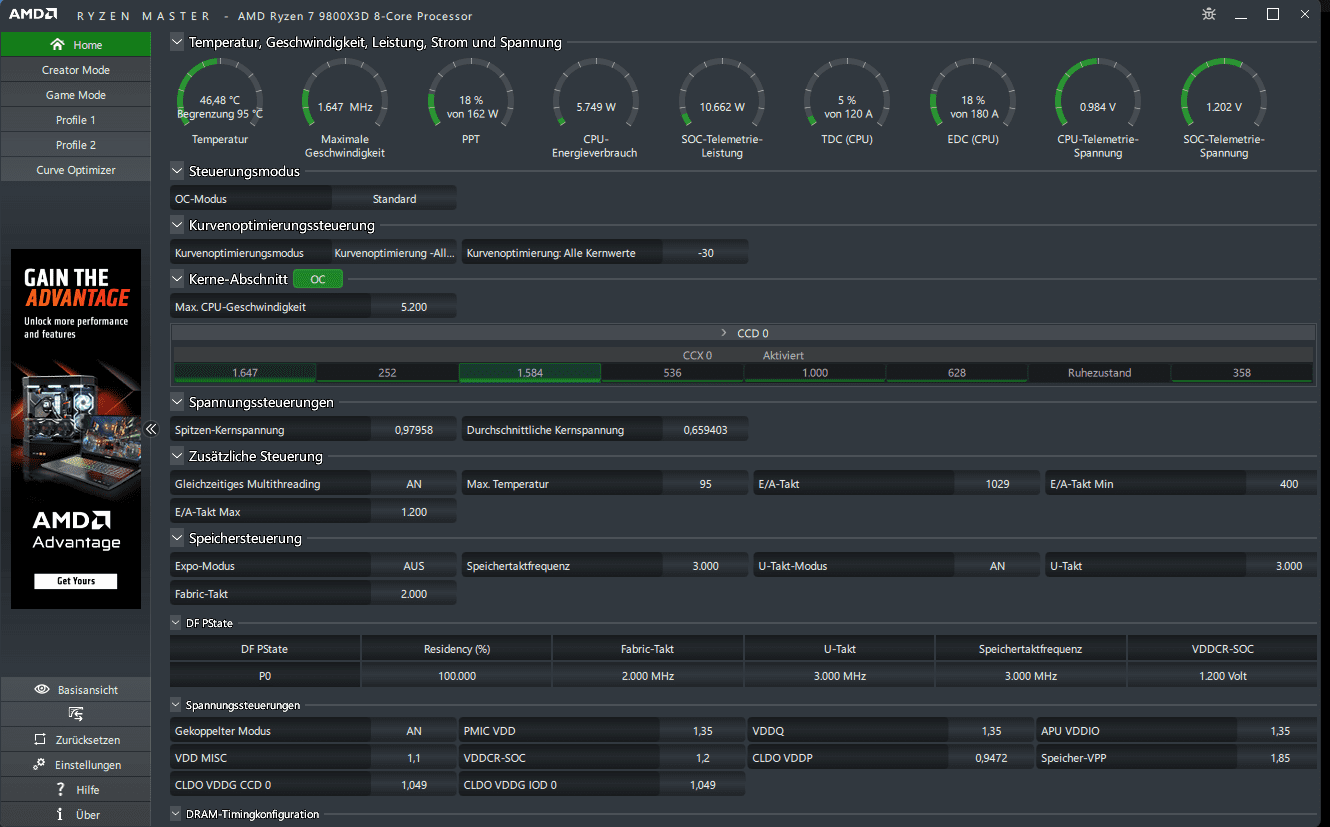Viewport: 1330px width, 827px height.
Task: Open the Über dialog
Action: coord(76,815)
